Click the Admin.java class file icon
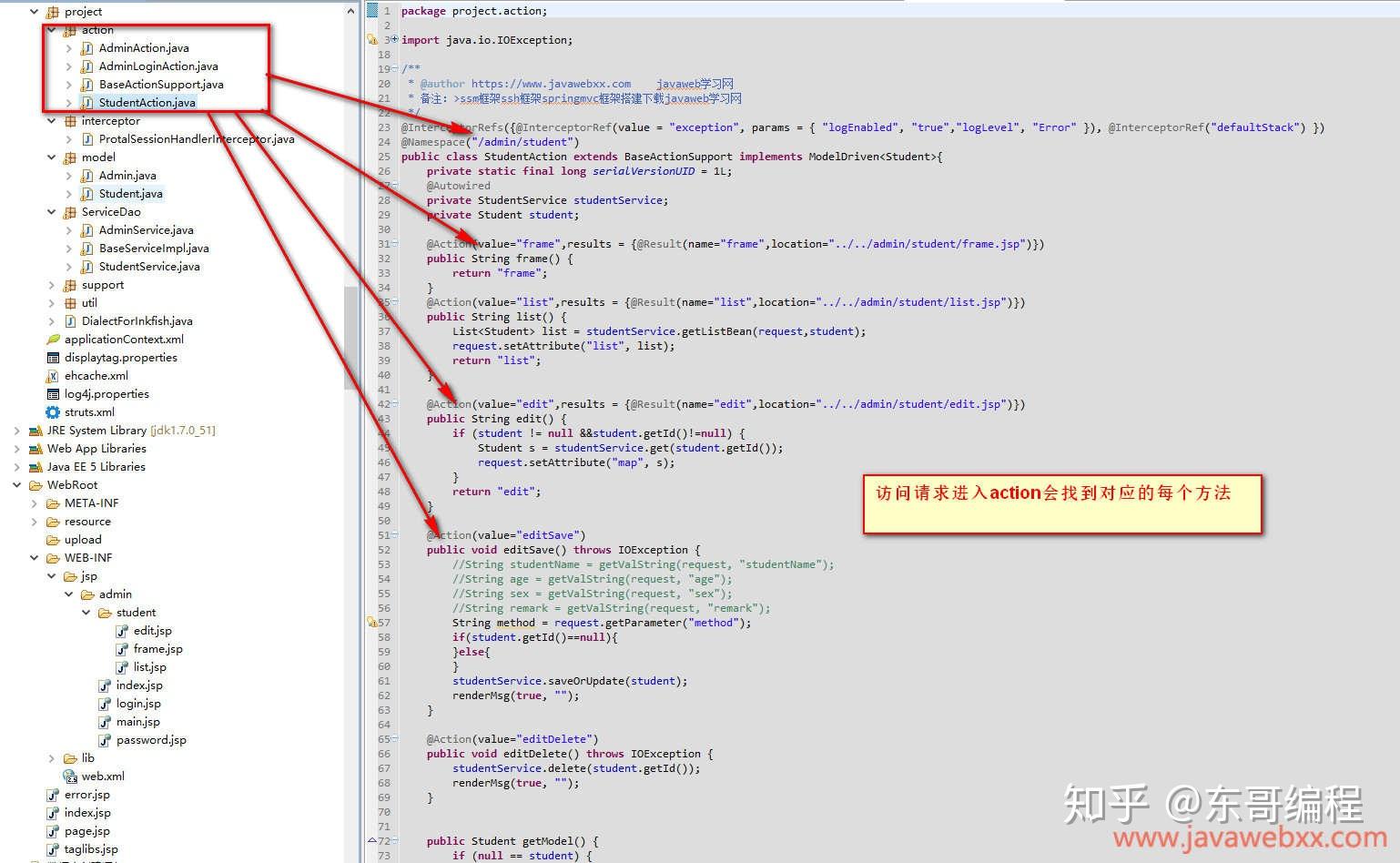 (86, 176)
